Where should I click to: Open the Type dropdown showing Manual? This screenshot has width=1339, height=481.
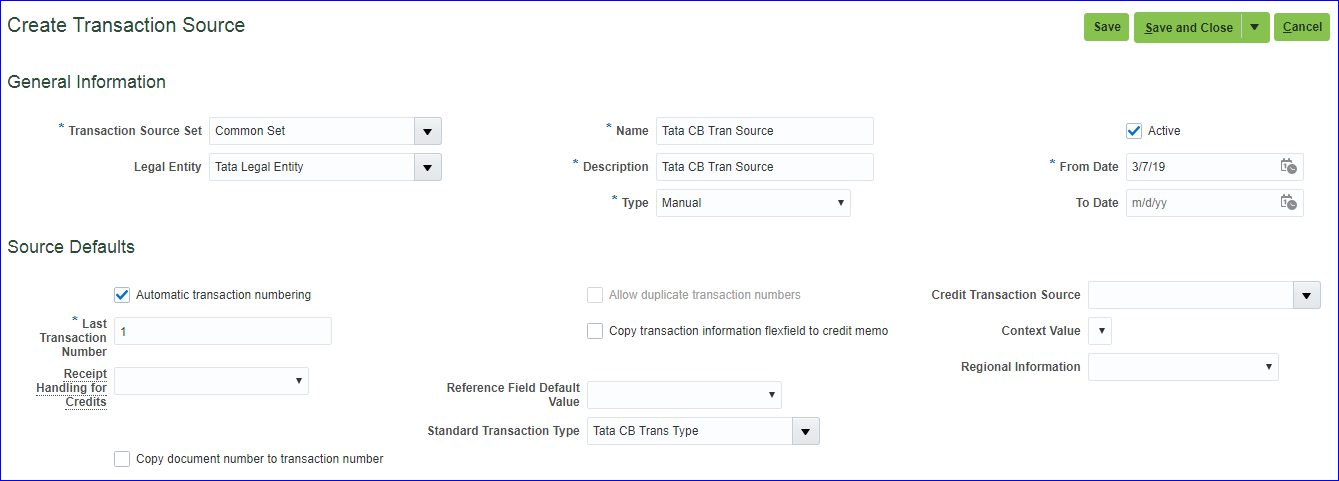(x=753, y=203)
